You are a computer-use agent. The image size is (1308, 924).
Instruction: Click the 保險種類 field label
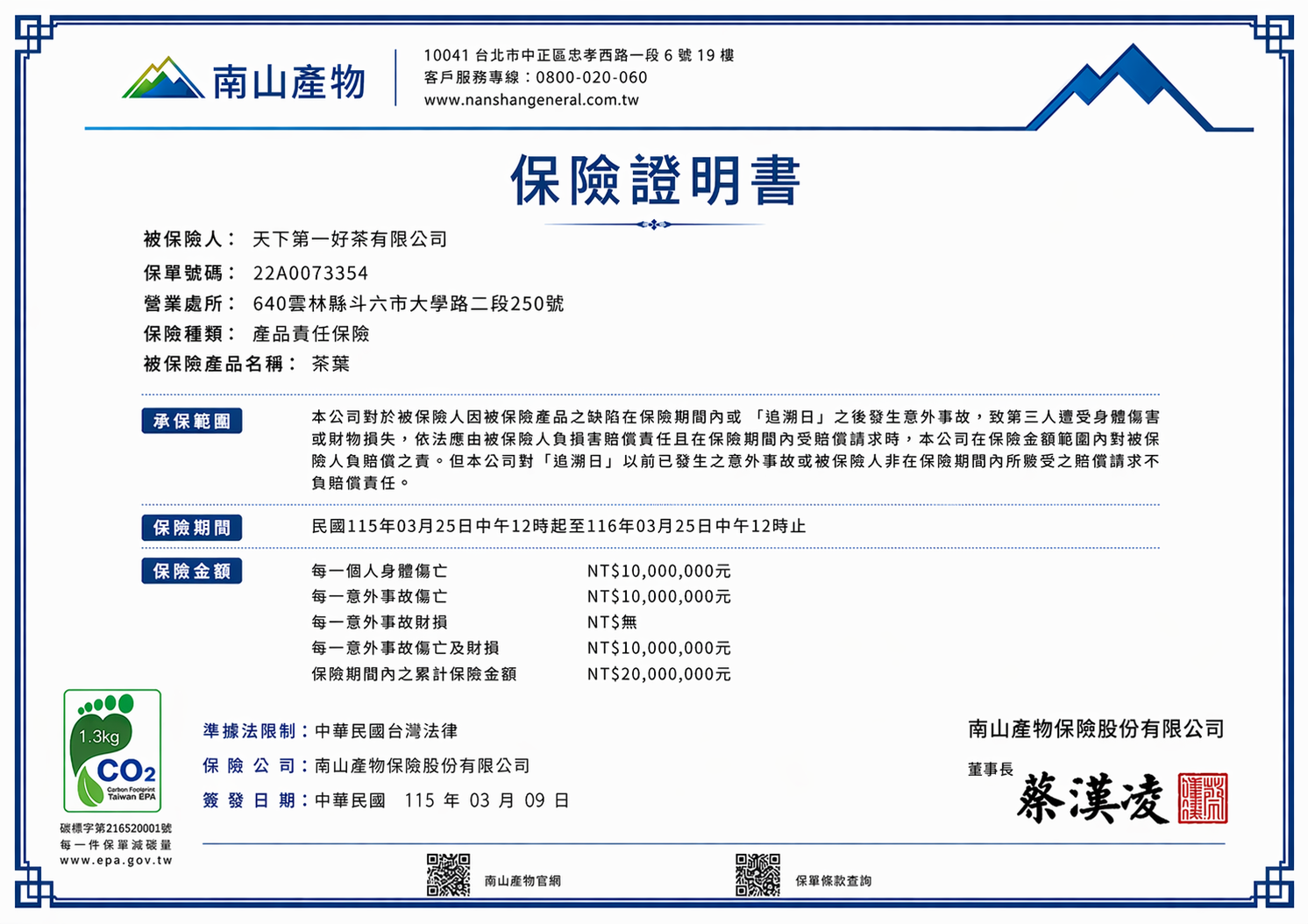pyautogui.click(x=189, y=334)
